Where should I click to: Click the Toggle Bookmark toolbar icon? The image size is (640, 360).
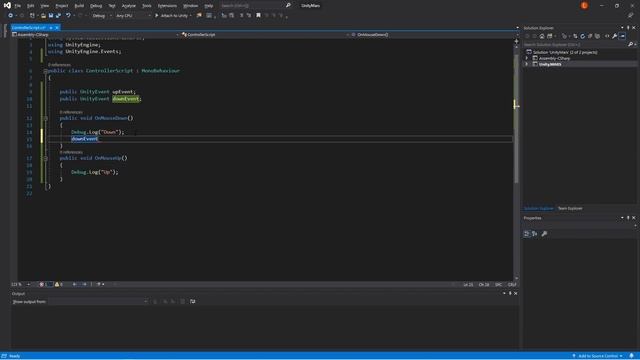pos(258,16)
